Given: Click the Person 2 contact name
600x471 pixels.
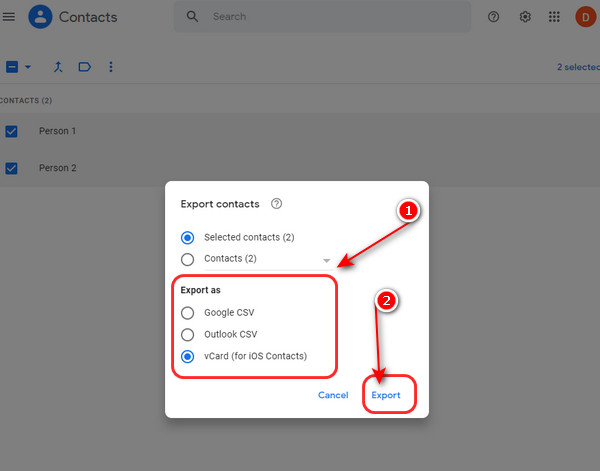Looking at the screenshot, I should click(x=57, y=168).
